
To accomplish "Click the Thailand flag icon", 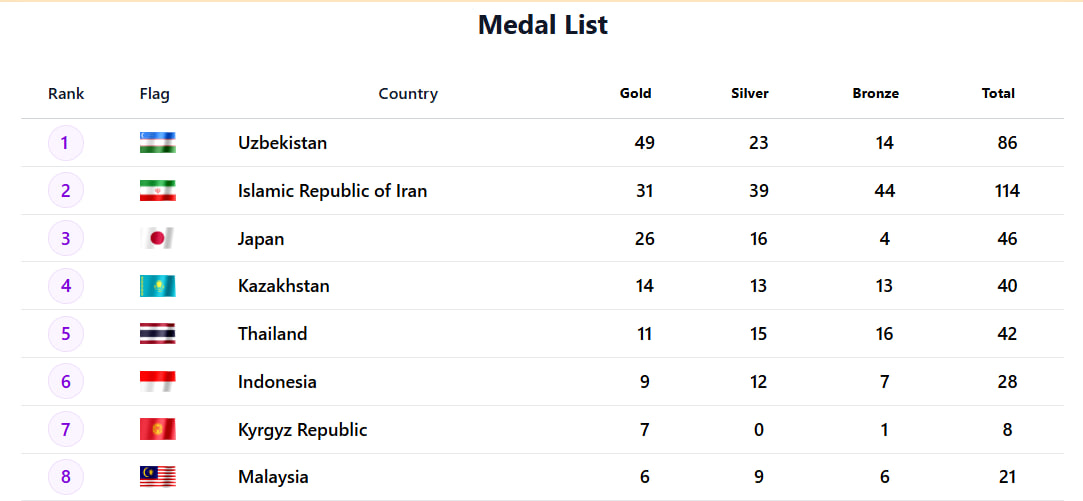I will (x=158, y=334).
